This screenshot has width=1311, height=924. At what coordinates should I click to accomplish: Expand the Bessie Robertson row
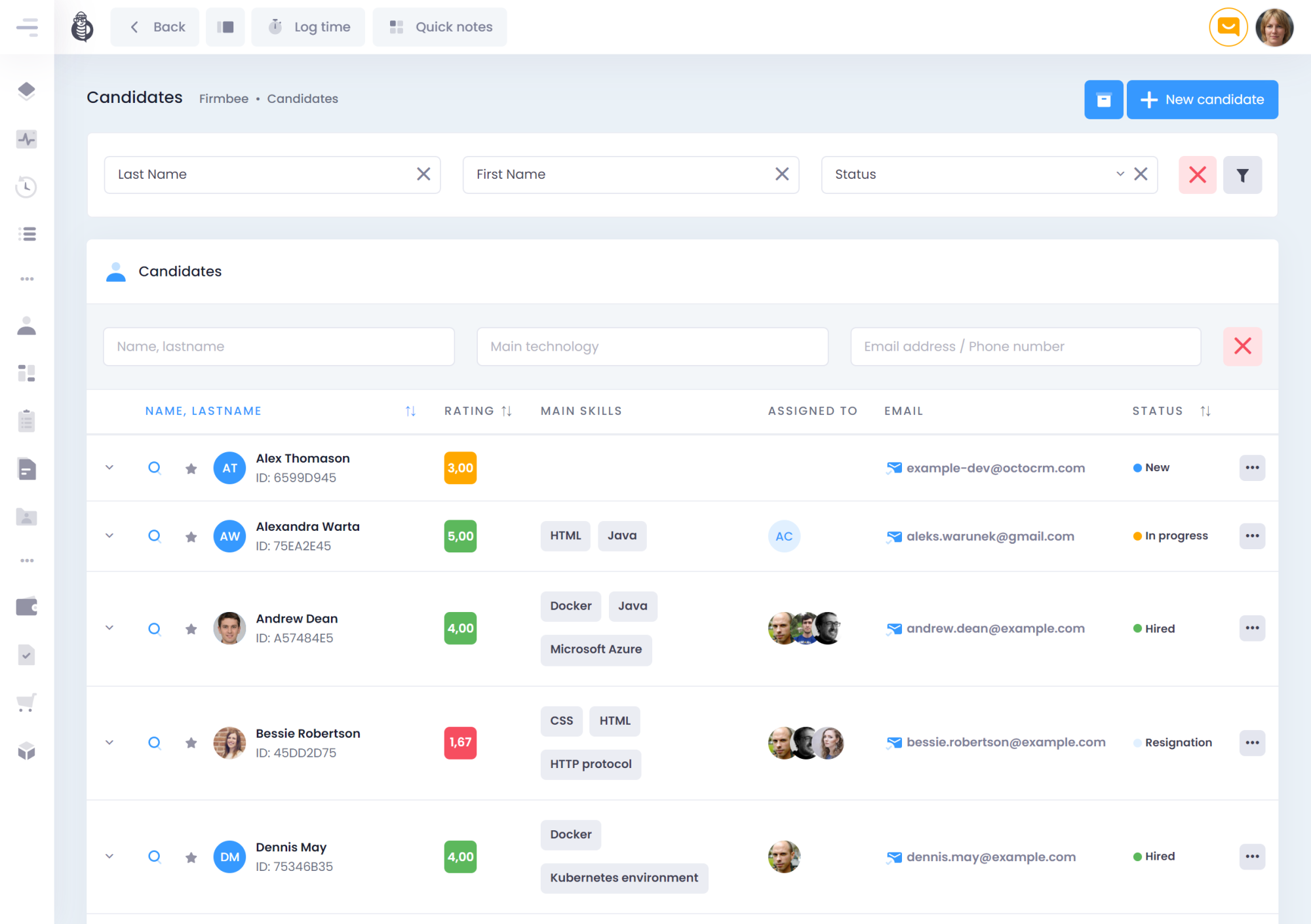pos(109,742)
